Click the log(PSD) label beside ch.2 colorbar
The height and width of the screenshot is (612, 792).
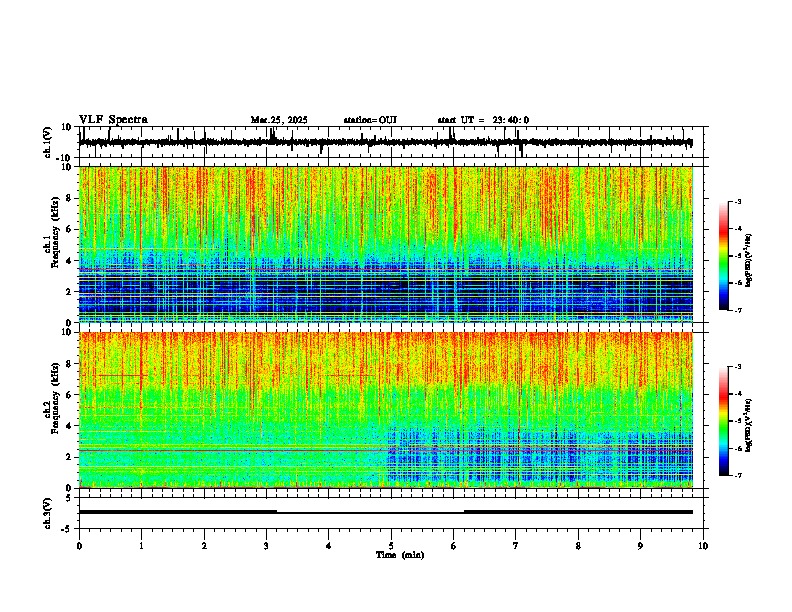pos(749,426)
